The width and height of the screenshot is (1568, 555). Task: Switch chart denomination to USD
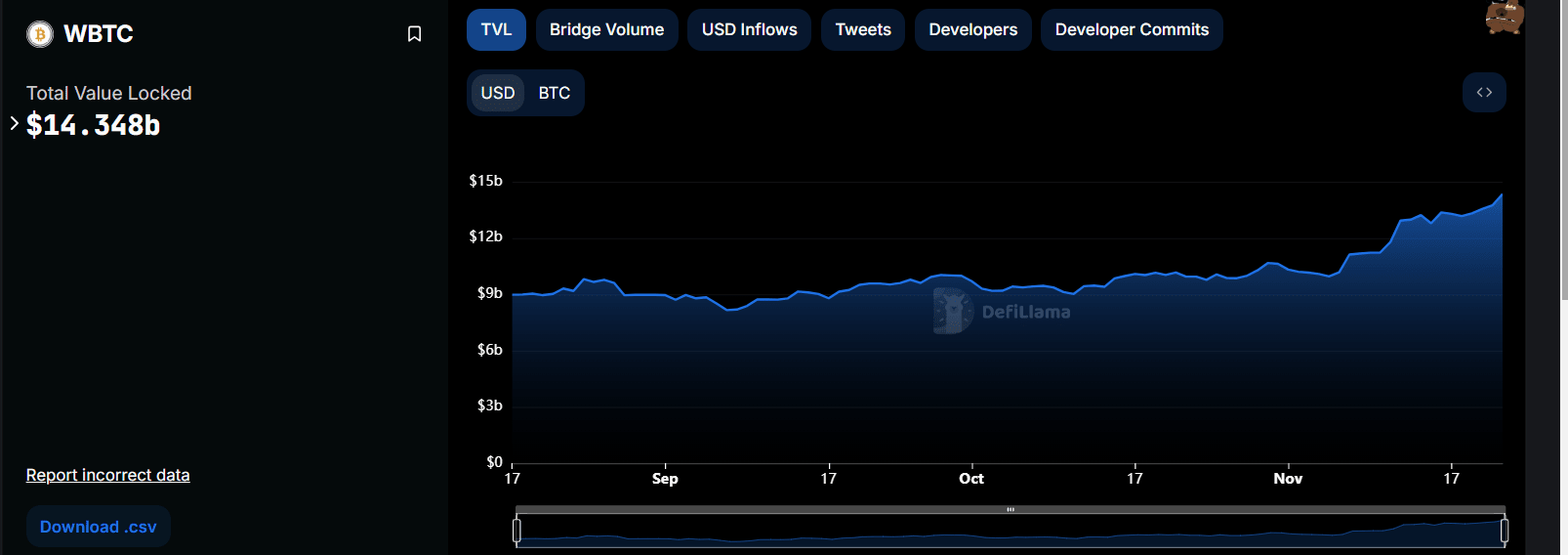click(x=498, y=93)
